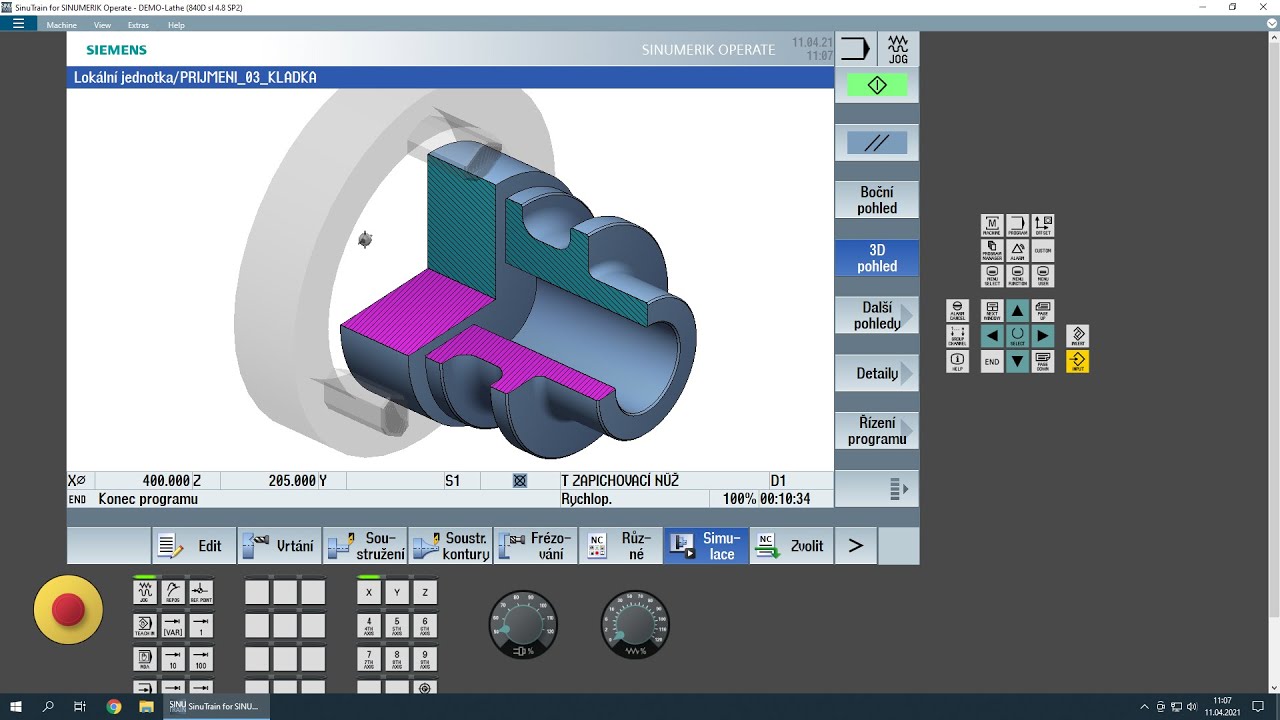Open the Extras menu

point(138,25)
